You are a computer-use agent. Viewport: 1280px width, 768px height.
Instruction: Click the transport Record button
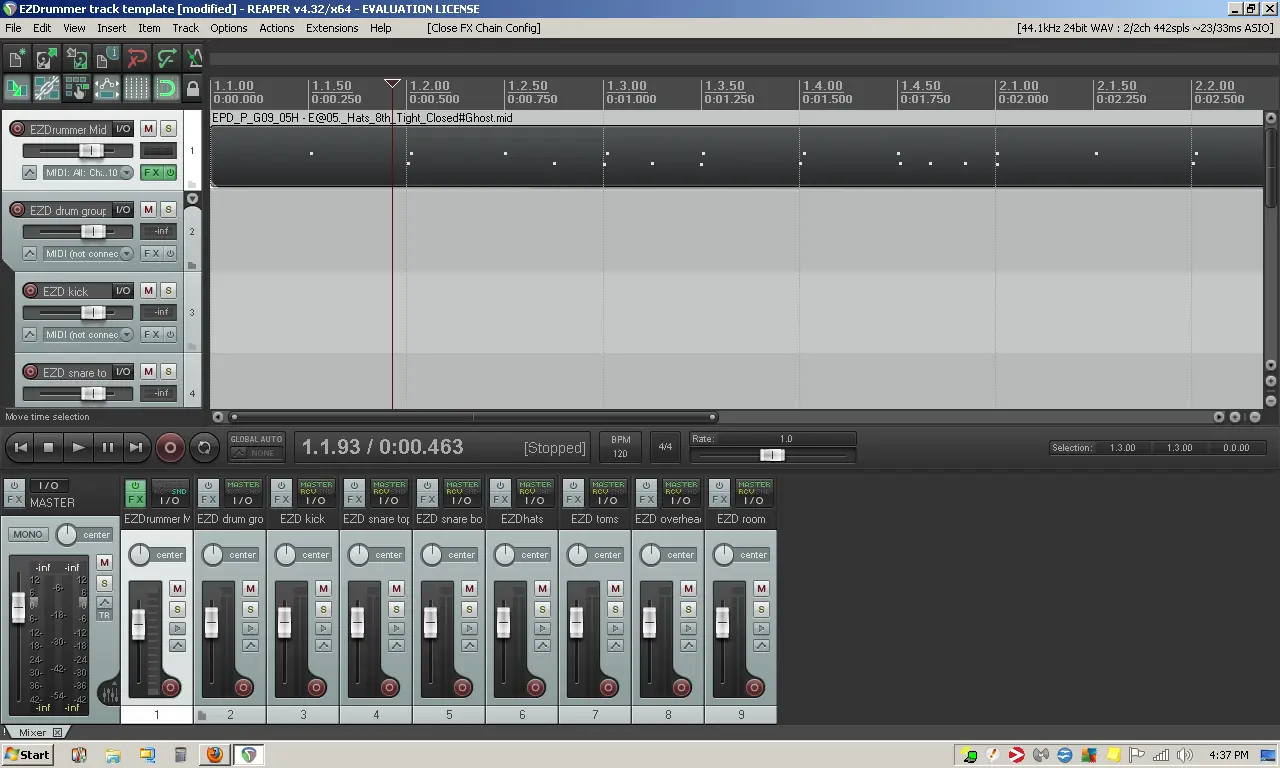point(170,447)
